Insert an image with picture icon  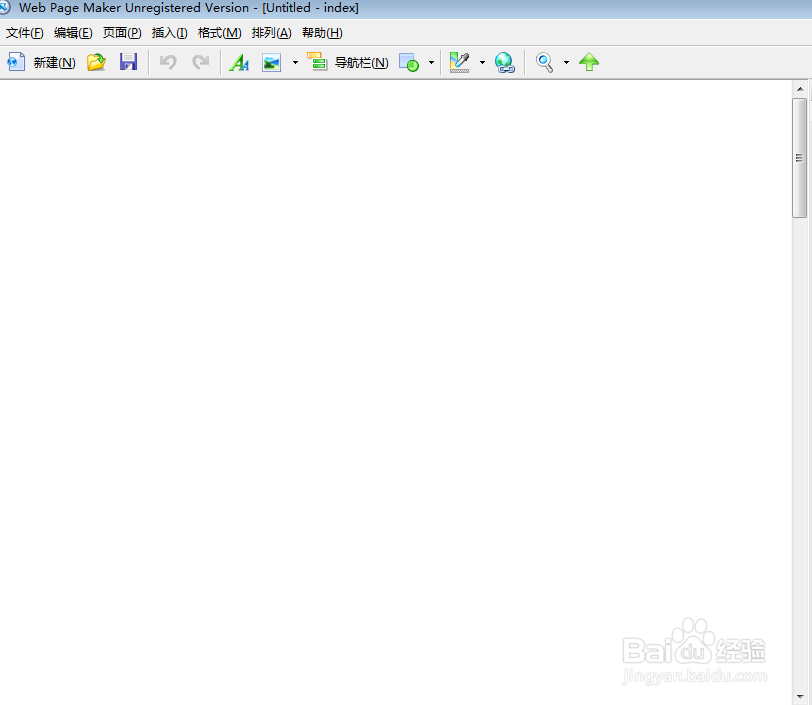coord(271,63)
